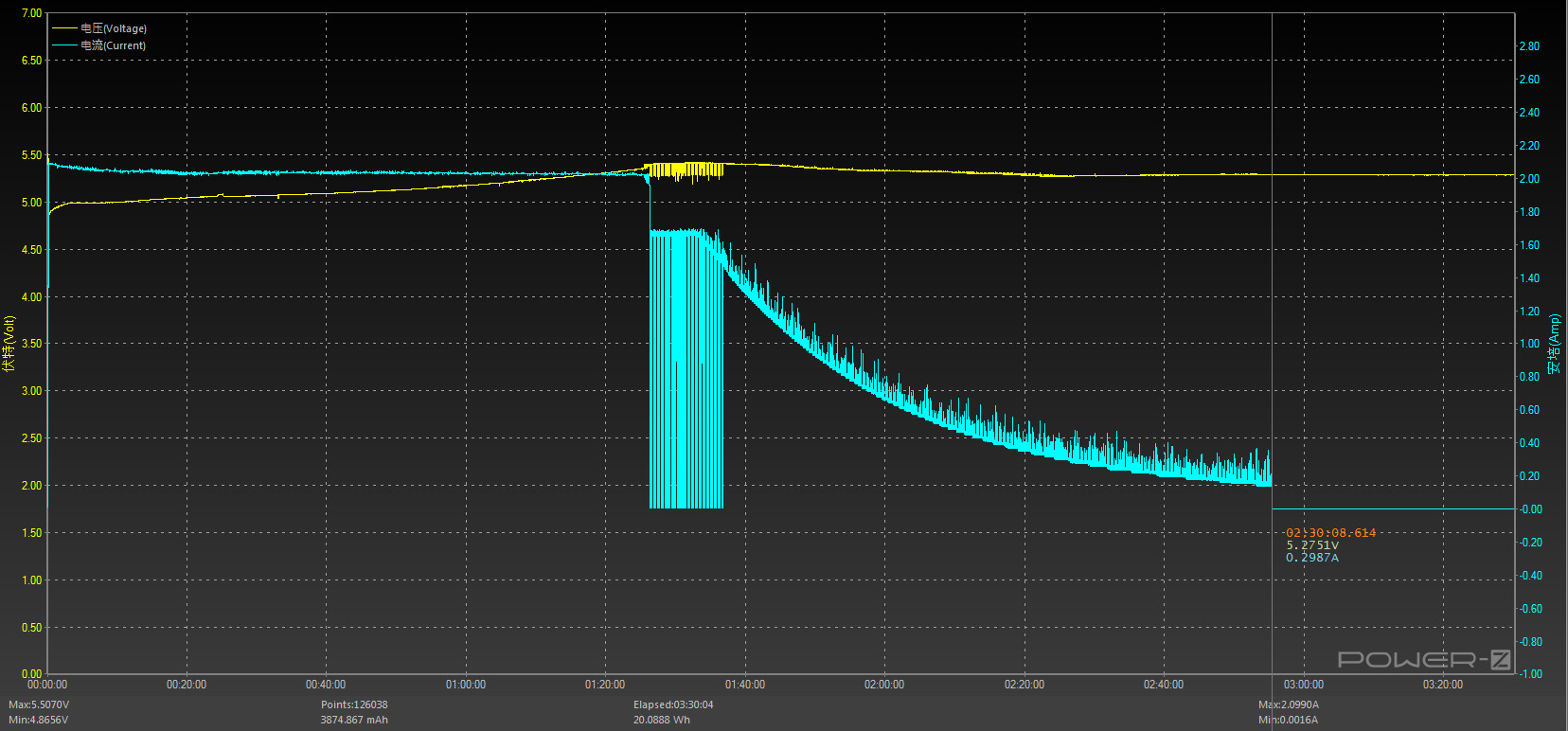Select the Max:2.0990A current statistic

tap(1288, 704)
